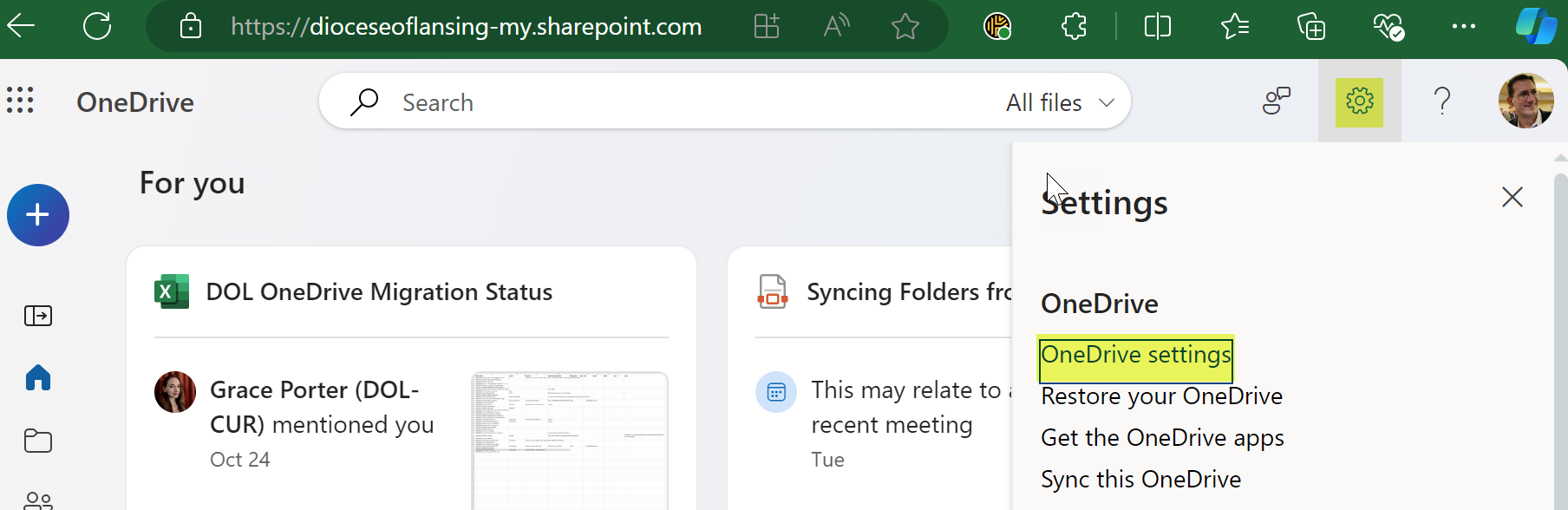Open Shared people icon in sidebar
The image size is (1568, 510).
pos(38,501)
